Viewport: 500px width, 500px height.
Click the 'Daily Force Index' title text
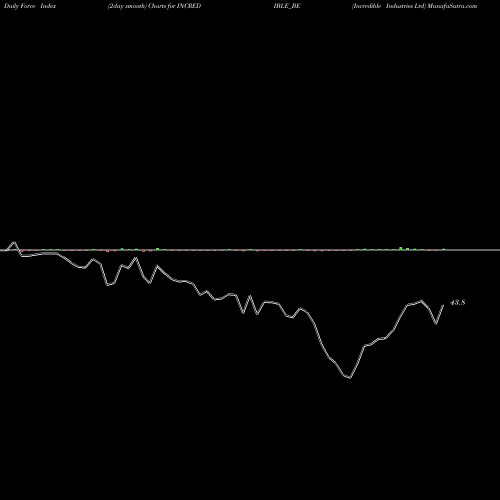(30, 6)
